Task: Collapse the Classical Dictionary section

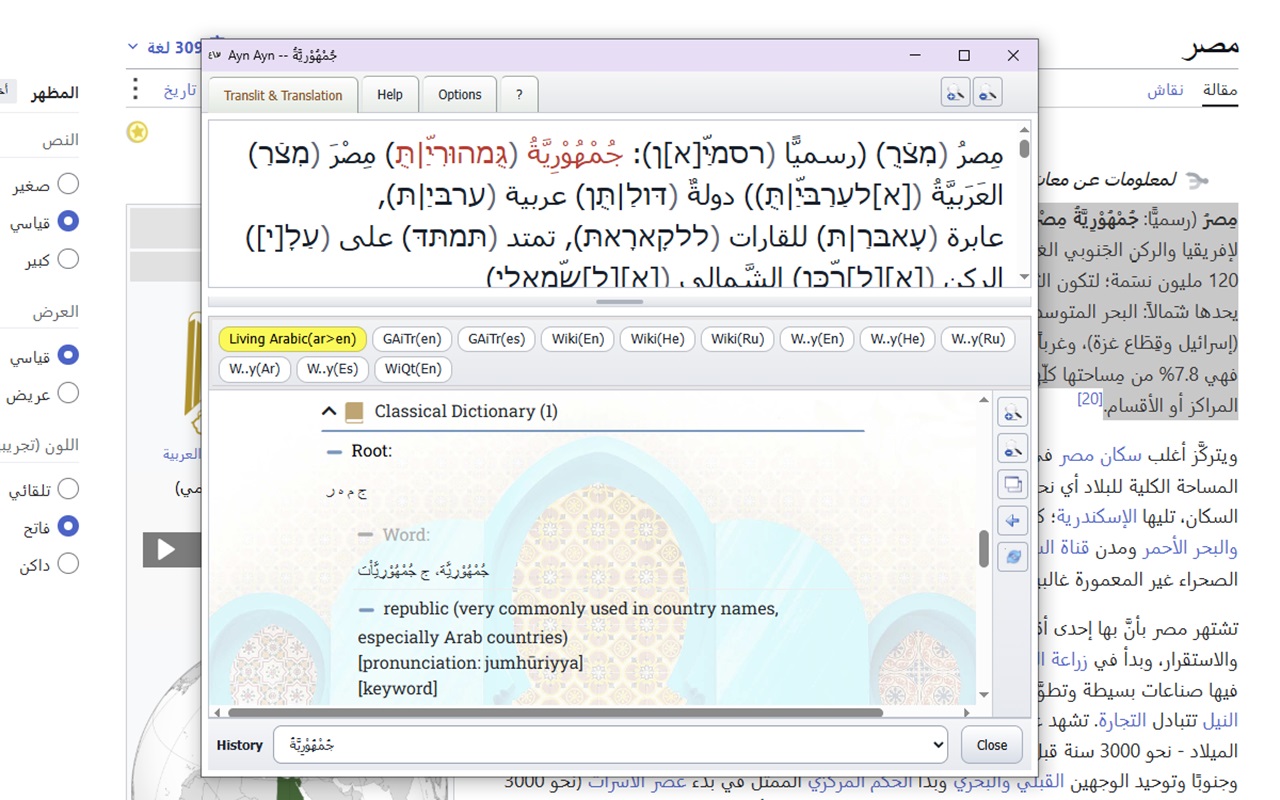Action: pyautogui.click(x=328, y=411)
